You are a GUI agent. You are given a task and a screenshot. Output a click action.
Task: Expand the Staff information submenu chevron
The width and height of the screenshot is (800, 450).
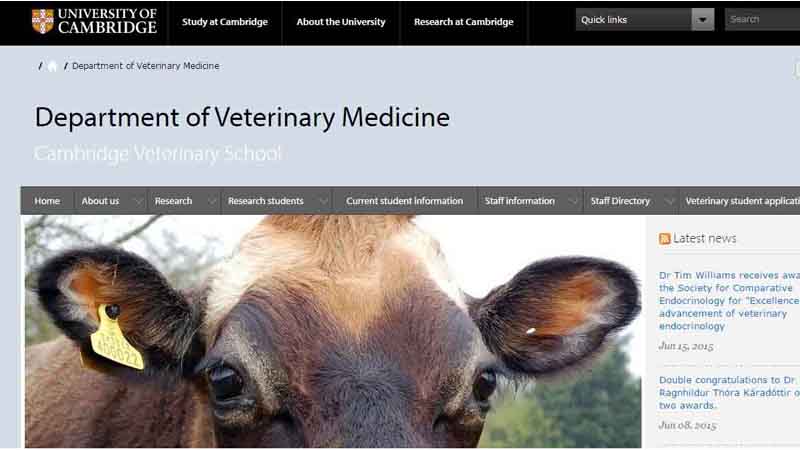point(573,201)
